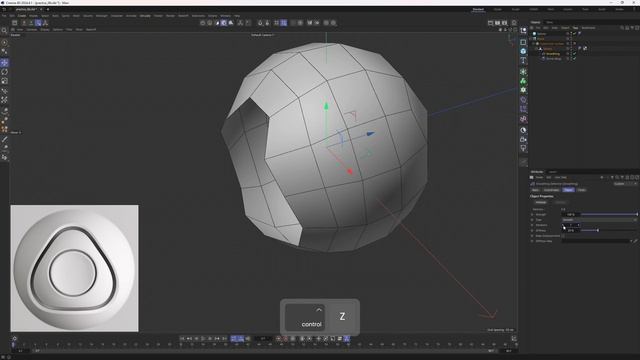Click the Phong tag on top Sphere

[580, 33]
